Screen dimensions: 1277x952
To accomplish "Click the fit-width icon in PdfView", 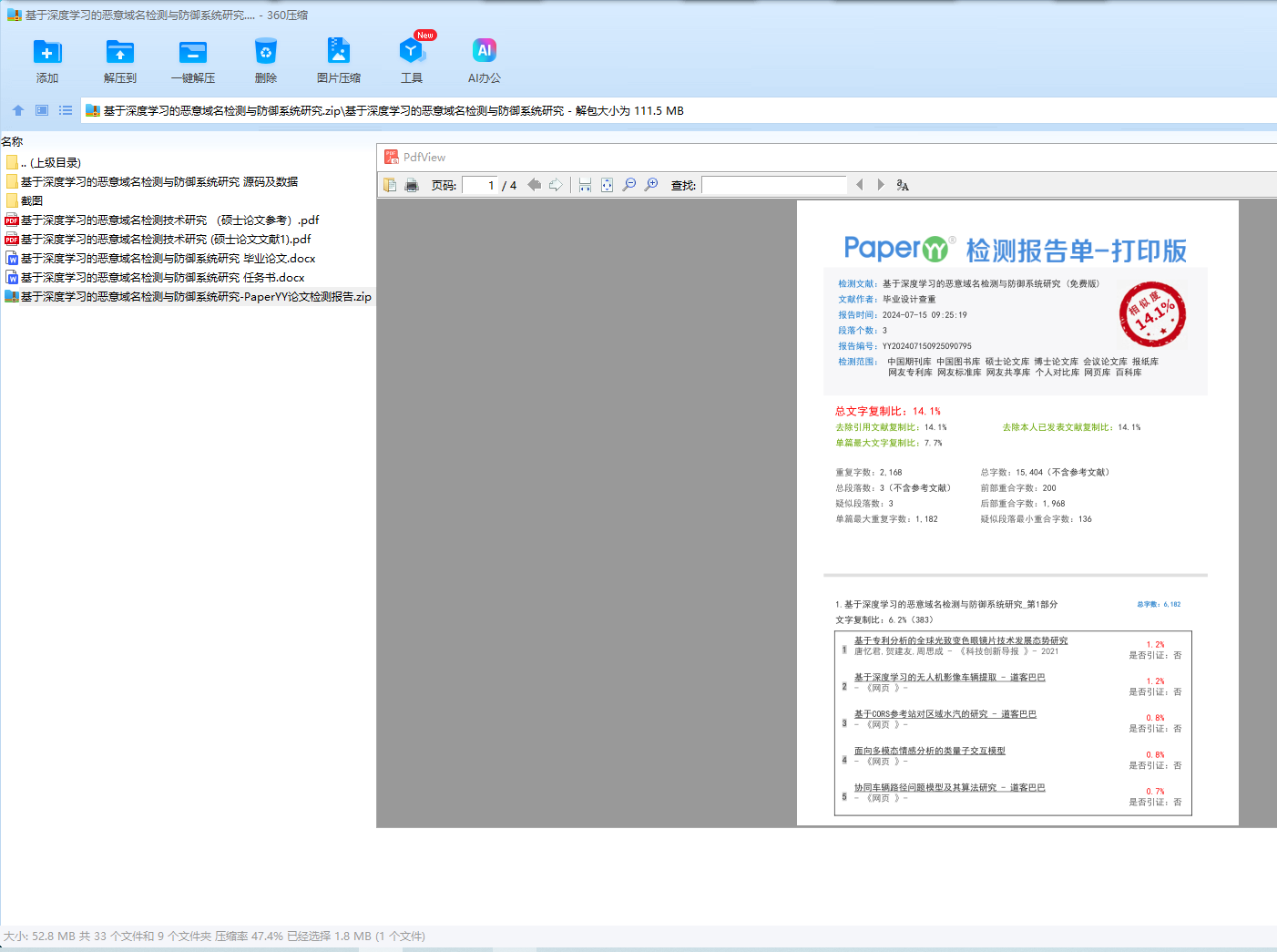I will [x=585, y=185].
